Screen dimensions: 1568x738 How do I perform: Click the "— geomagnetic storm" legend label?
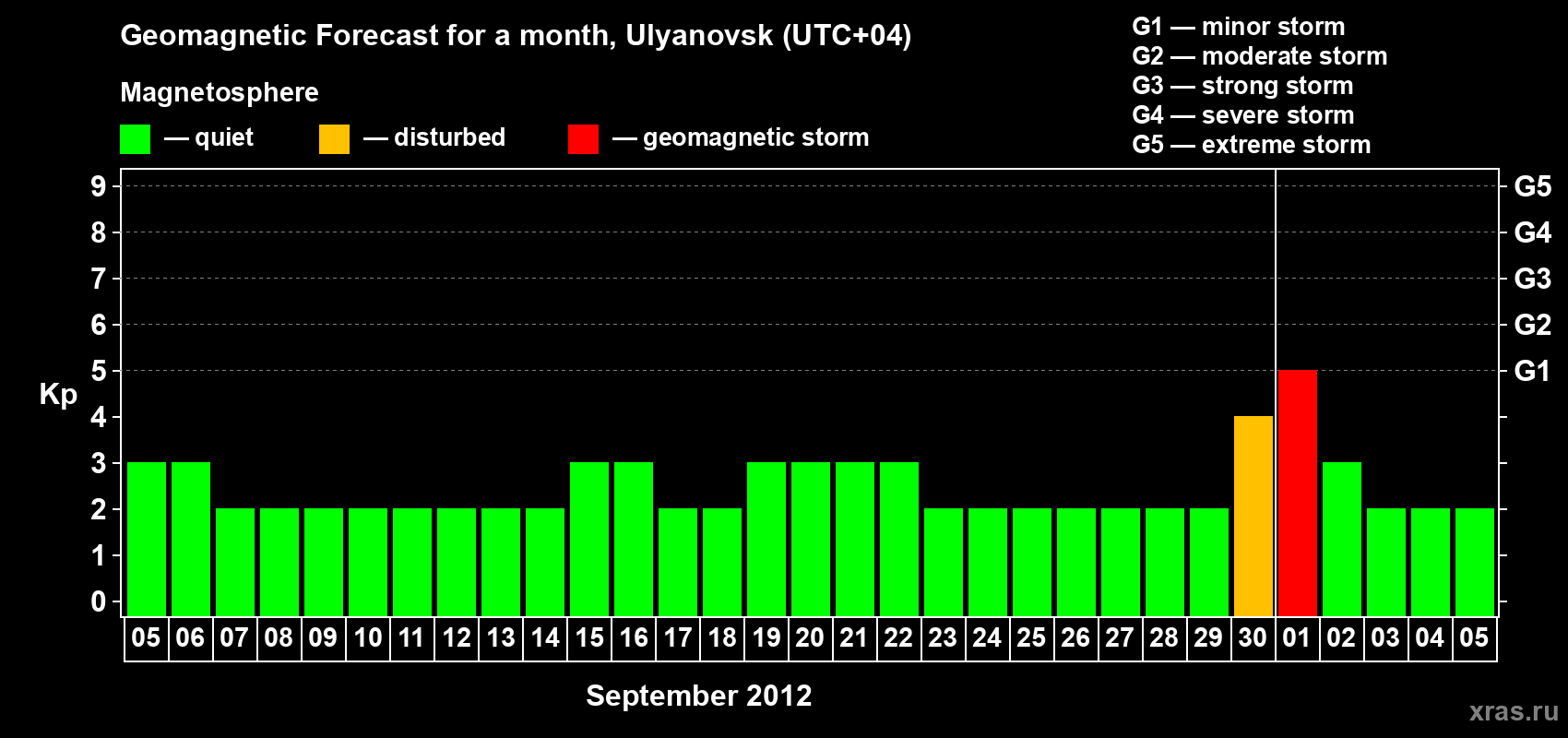pyautogui.click(x=741, y=137)
